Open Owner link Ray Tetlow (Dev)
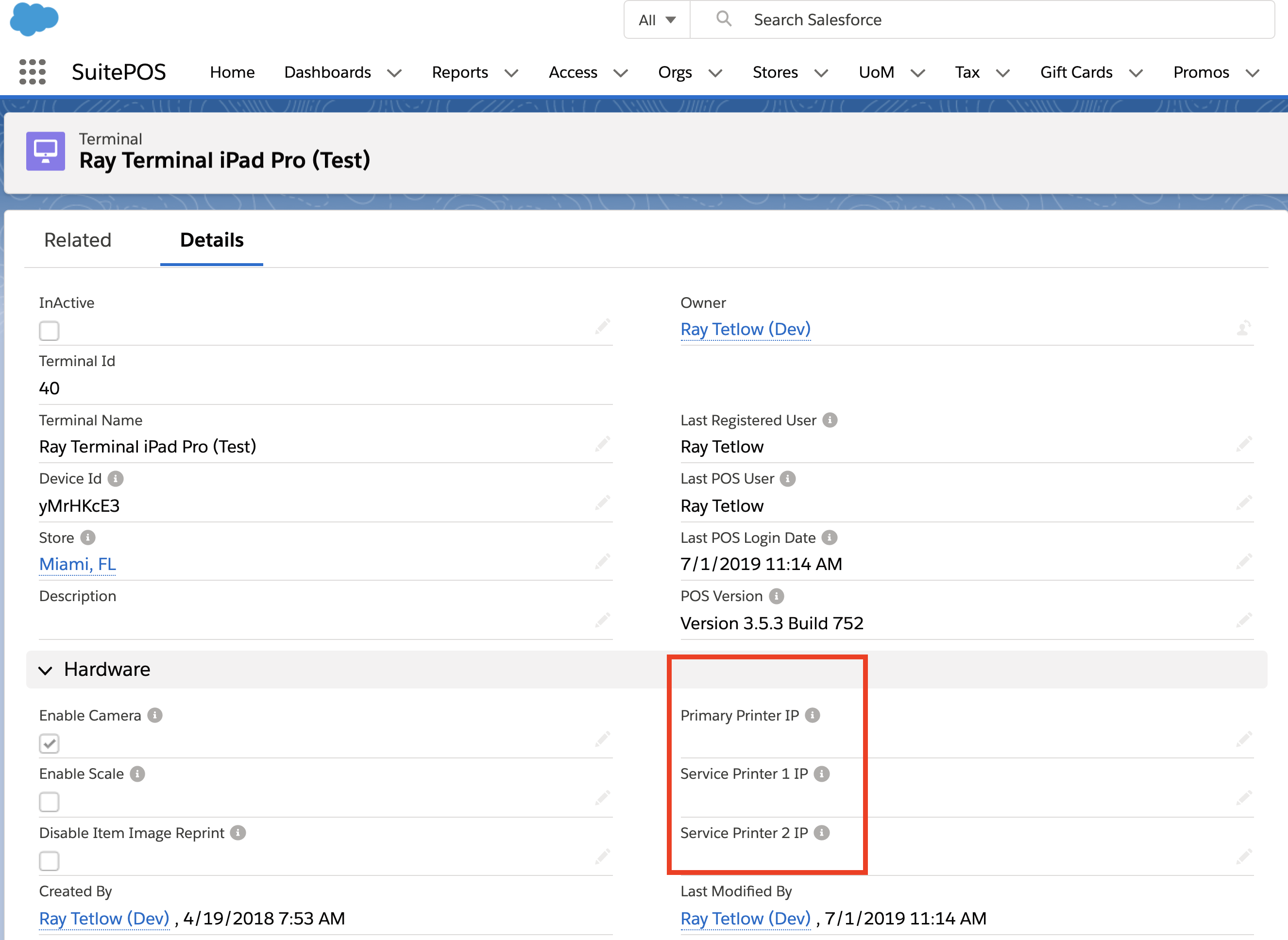Screen dimensions: 1288x940 pos(745,329)
